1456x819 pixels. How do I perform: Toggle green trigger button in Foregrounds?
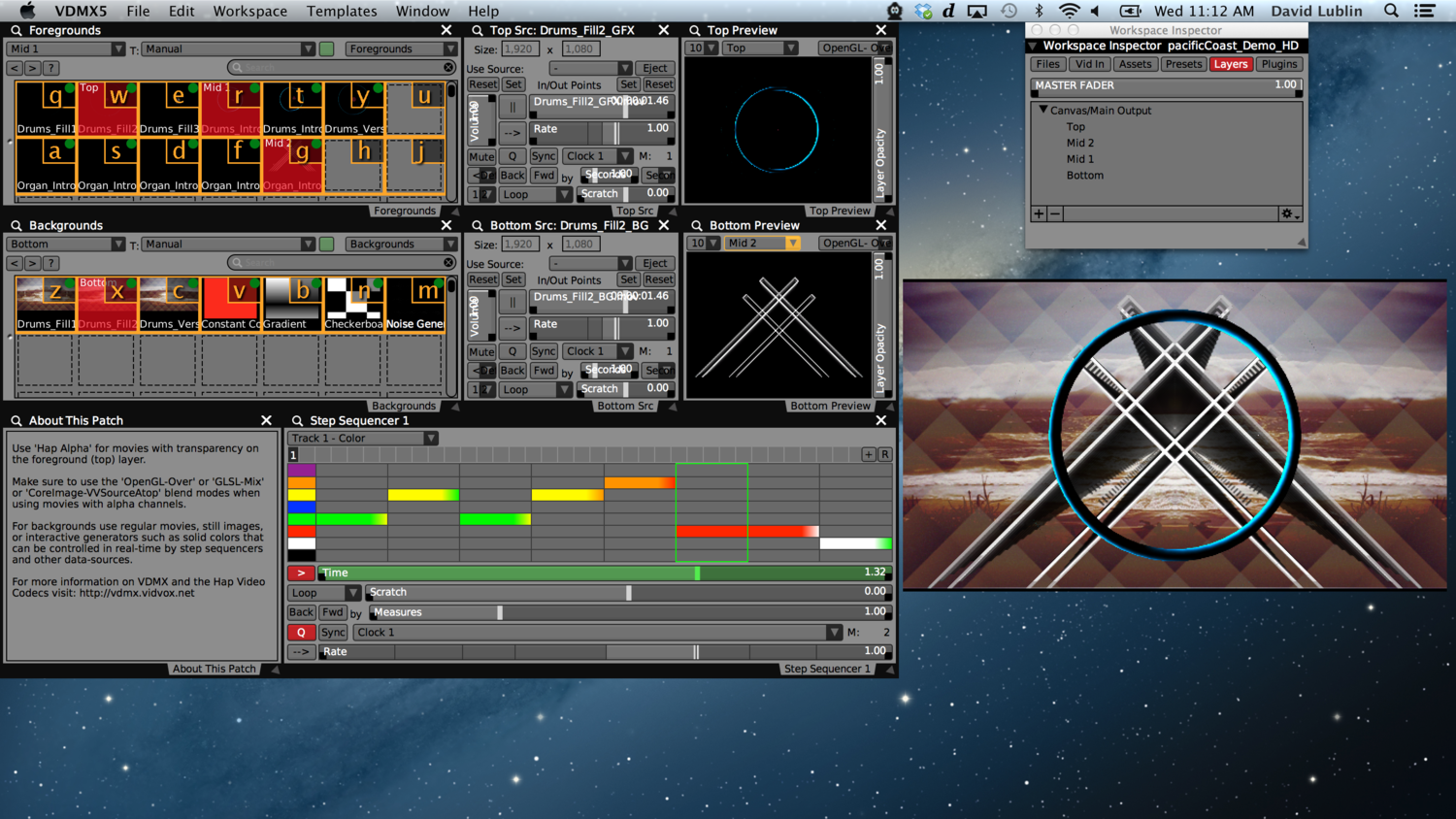pos(327,49)
